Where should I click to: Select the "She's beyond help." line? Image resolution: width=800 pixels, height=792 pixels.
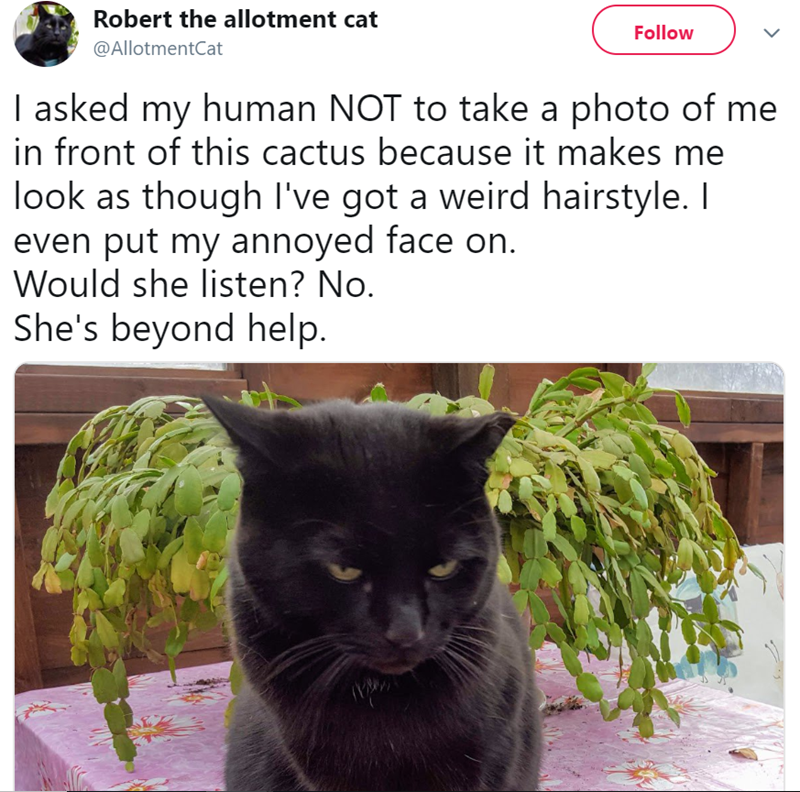click(170, 328)
